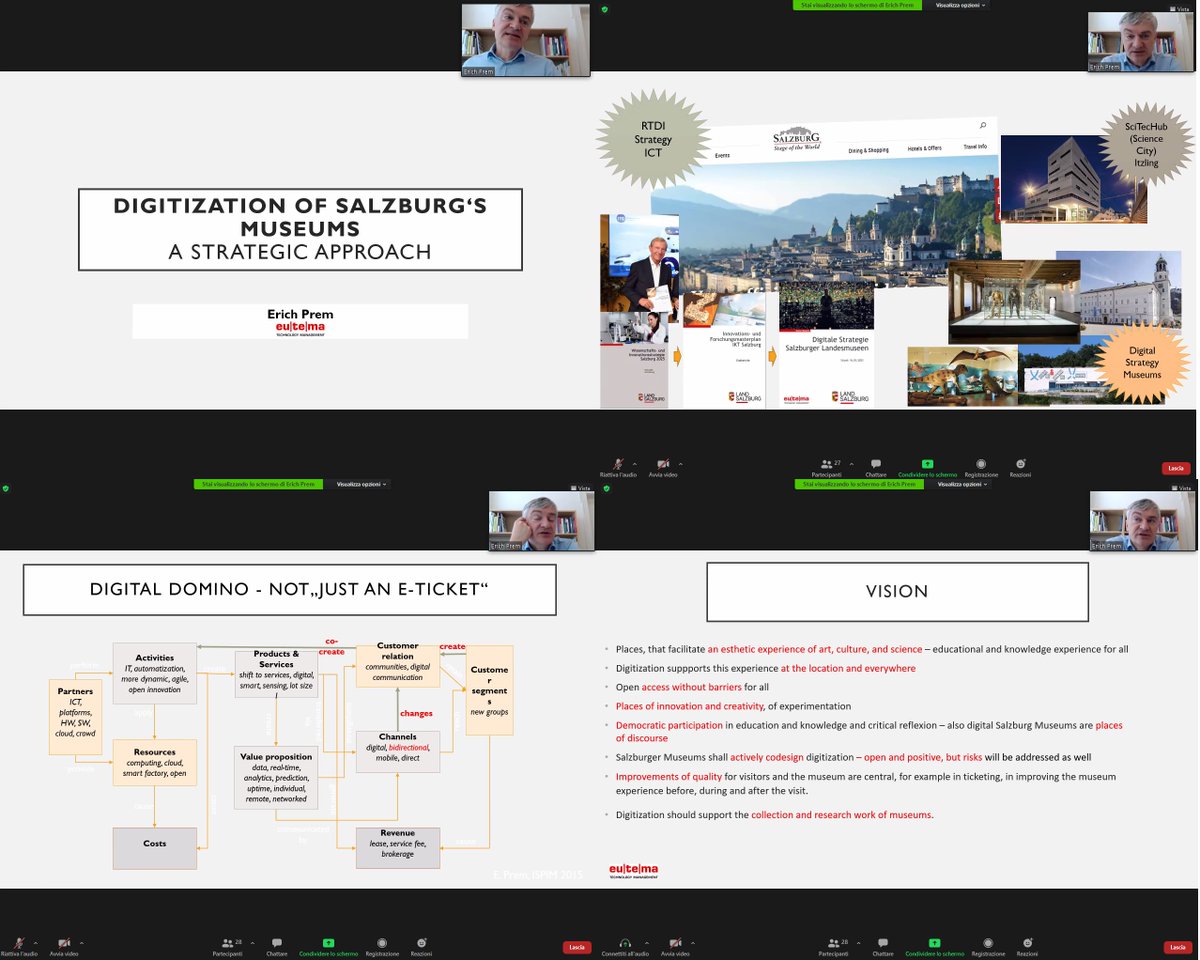Expand audio options arrow under the Digital Domino slide
The width and height of the screenshot is (1200, 960).
pyautogui.click(x=37, y=942)
